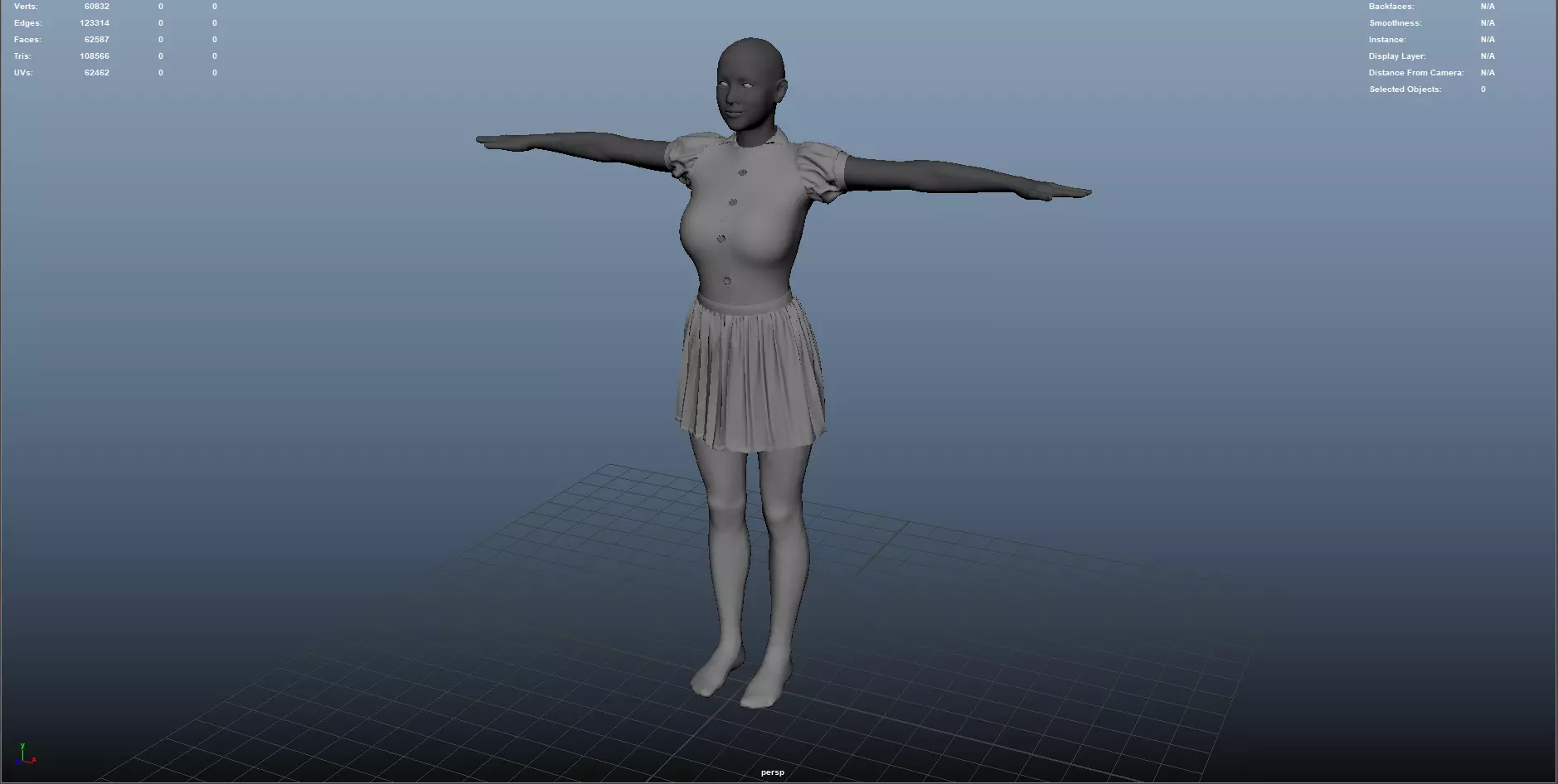Click the Verts count value 60832
This screenshot has width=1558, height=784.
pyautogui.click(x=96, y=7)
